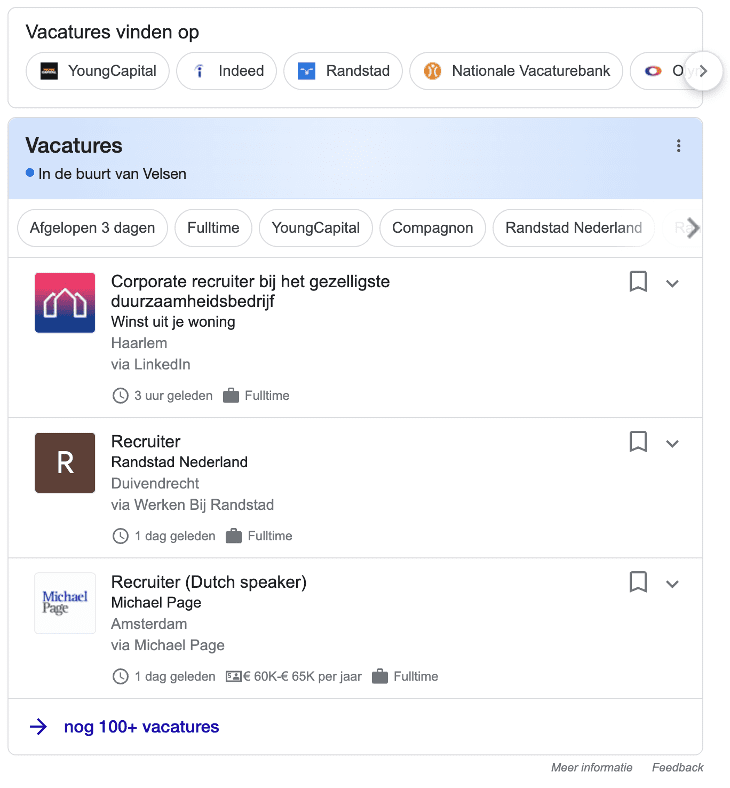Click 'via Werken Bij Randstad' text
730x788 pixels.
click(192, 505)
